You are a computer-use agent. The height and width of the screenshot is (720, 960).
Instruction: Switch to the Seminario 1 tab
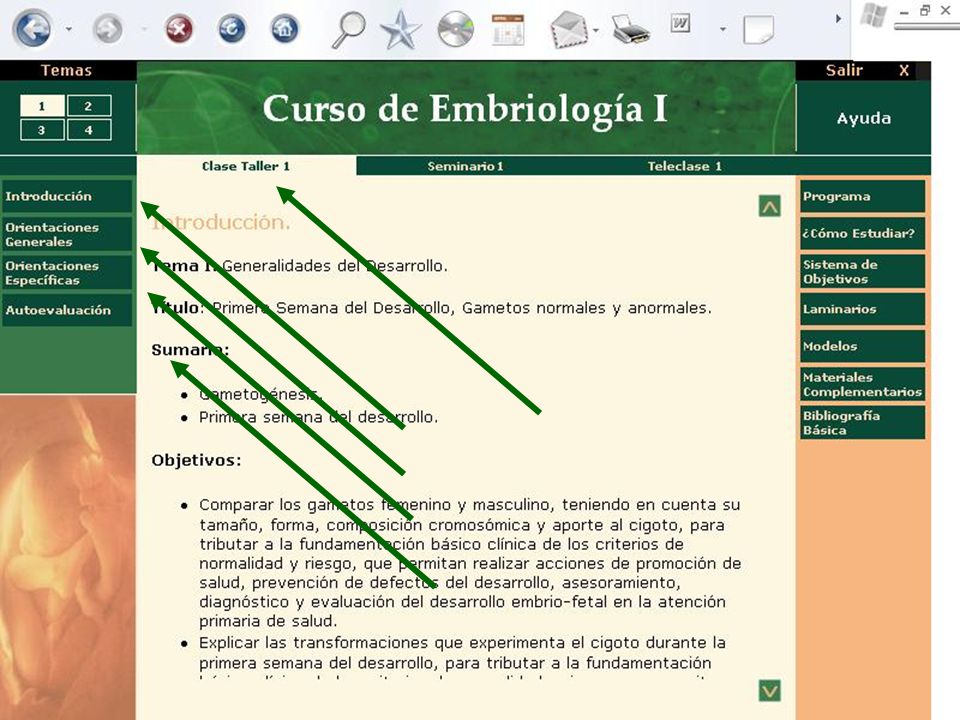465,166
